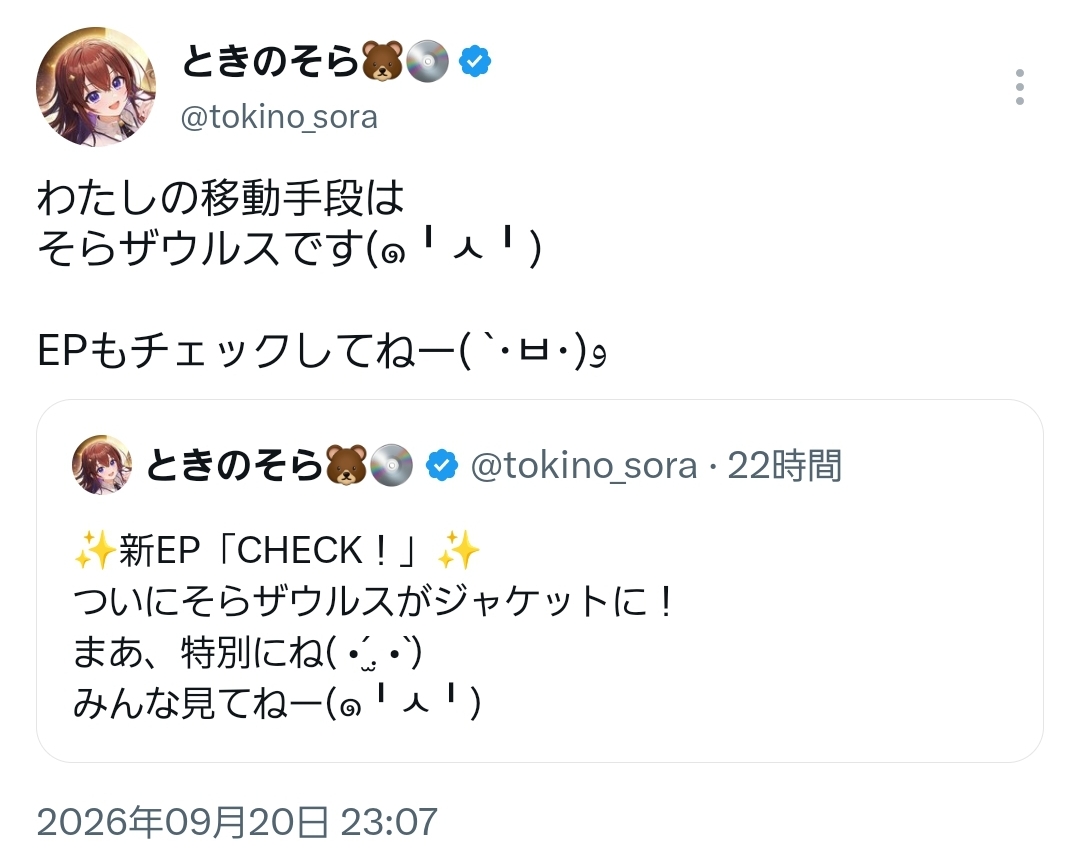
Task: Click quoted tweet's small profile avatar
Action: coord(102,465)
